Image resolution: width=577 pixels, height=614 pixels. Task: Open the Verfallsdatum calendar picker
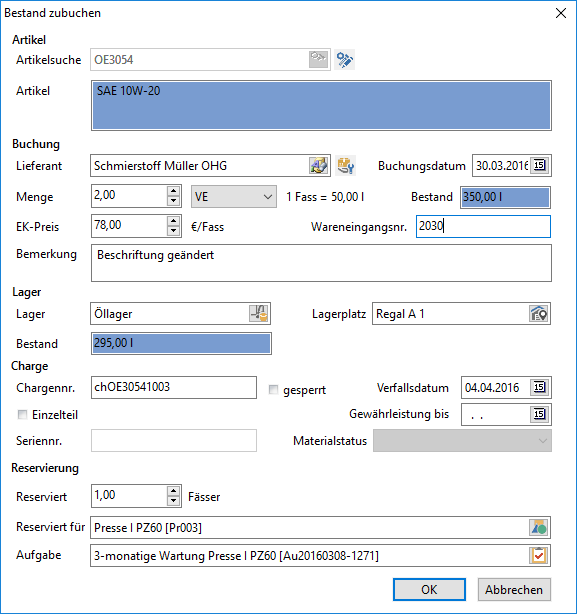point(539,387)
